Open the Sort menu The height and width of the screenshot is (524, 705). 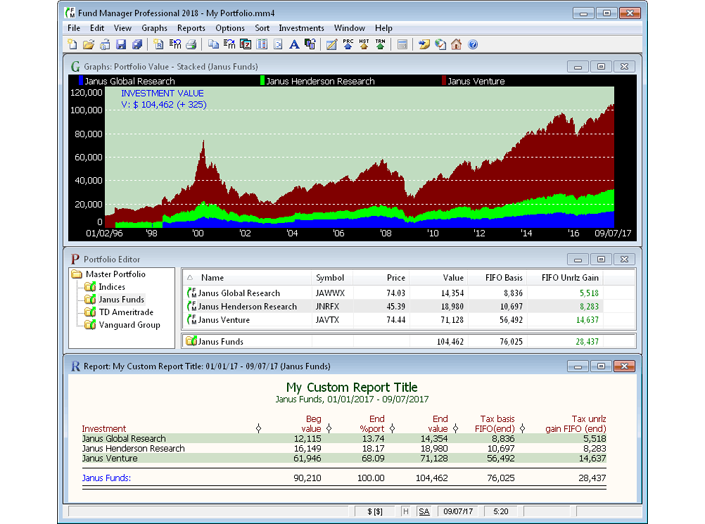[x=262, y=28]
